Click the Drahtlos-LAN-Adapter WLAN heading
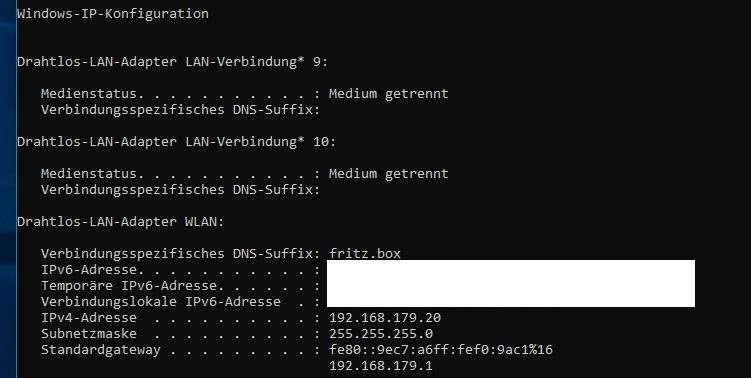This screenshot has width=751, height=378. (x=121, y=222)
